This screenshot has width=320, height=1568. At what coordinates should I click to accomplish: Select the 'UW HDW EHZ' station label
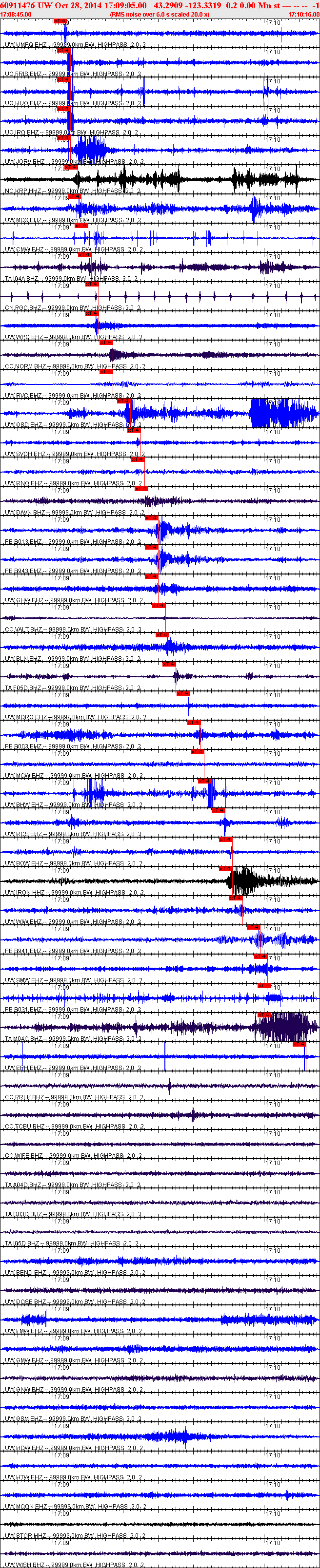[x=24, y=1448]
